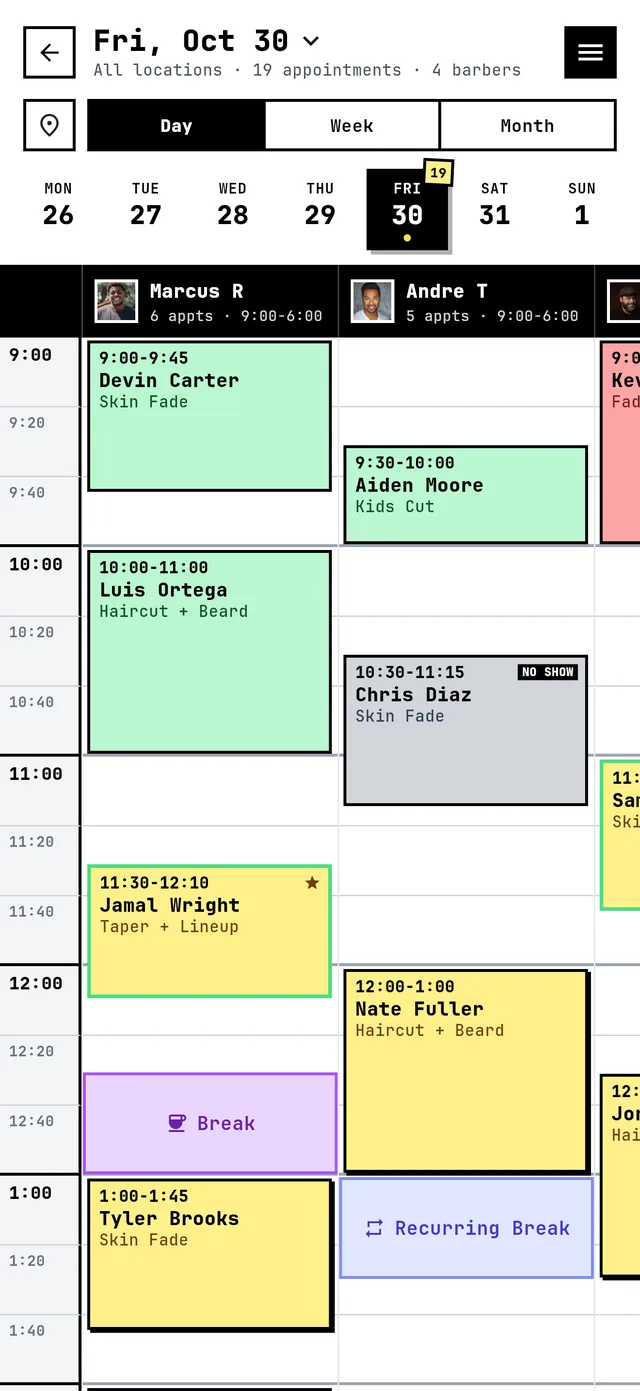The image size is (640, 1391).
Task: Click the NO SHOW tag
Action: click(x=548, y=672)
